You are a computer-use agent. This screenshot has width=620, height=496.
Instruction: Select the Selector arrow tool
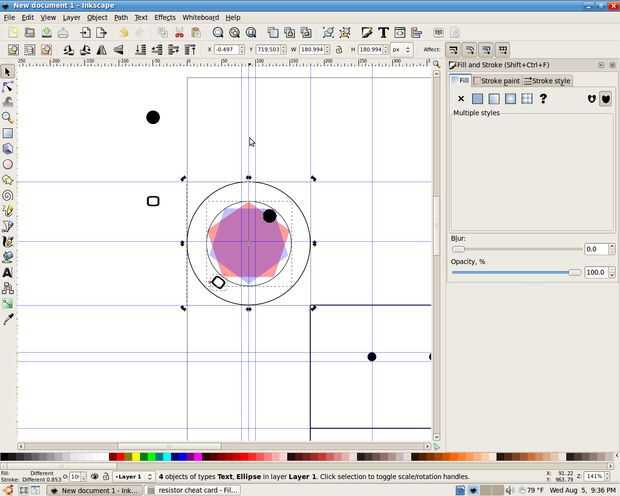point(8,72)
